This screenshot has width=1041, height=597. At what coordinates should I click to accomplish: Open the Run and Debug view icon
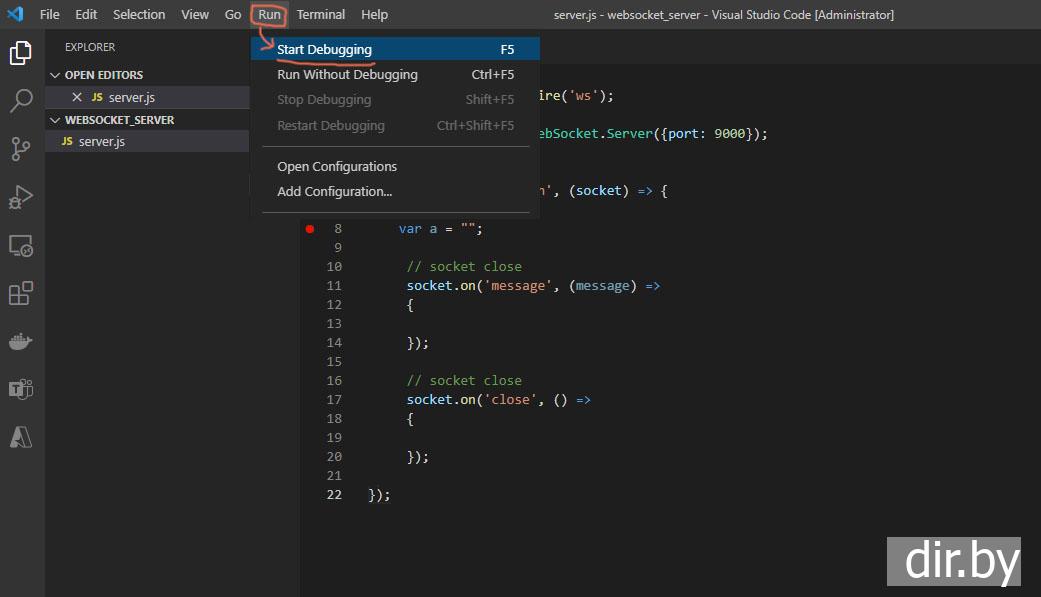click(x=20, y=197)
